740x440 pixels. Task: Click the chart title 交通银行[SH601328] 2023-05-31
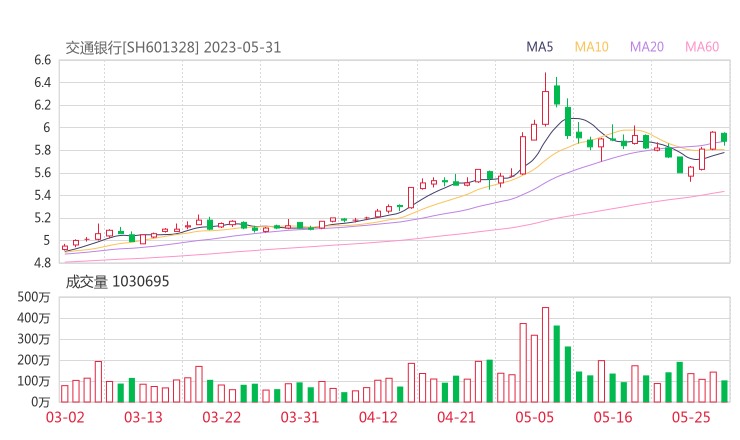pos(173,48)
